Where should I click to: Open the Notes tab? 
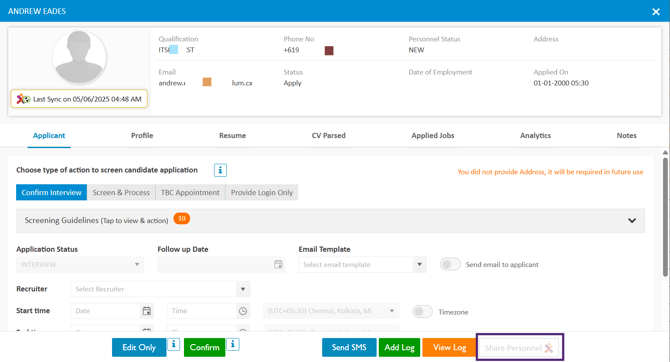[626, 135]
